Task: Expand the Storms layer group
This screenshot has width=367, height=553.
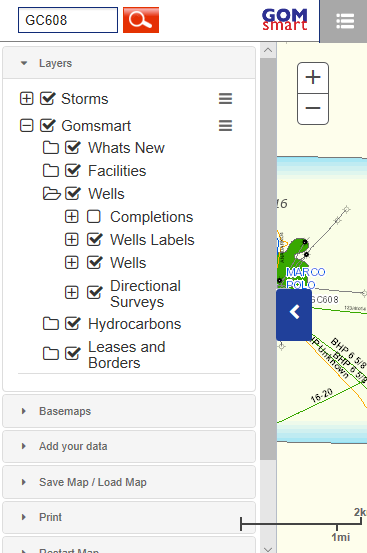Action: 26,99
